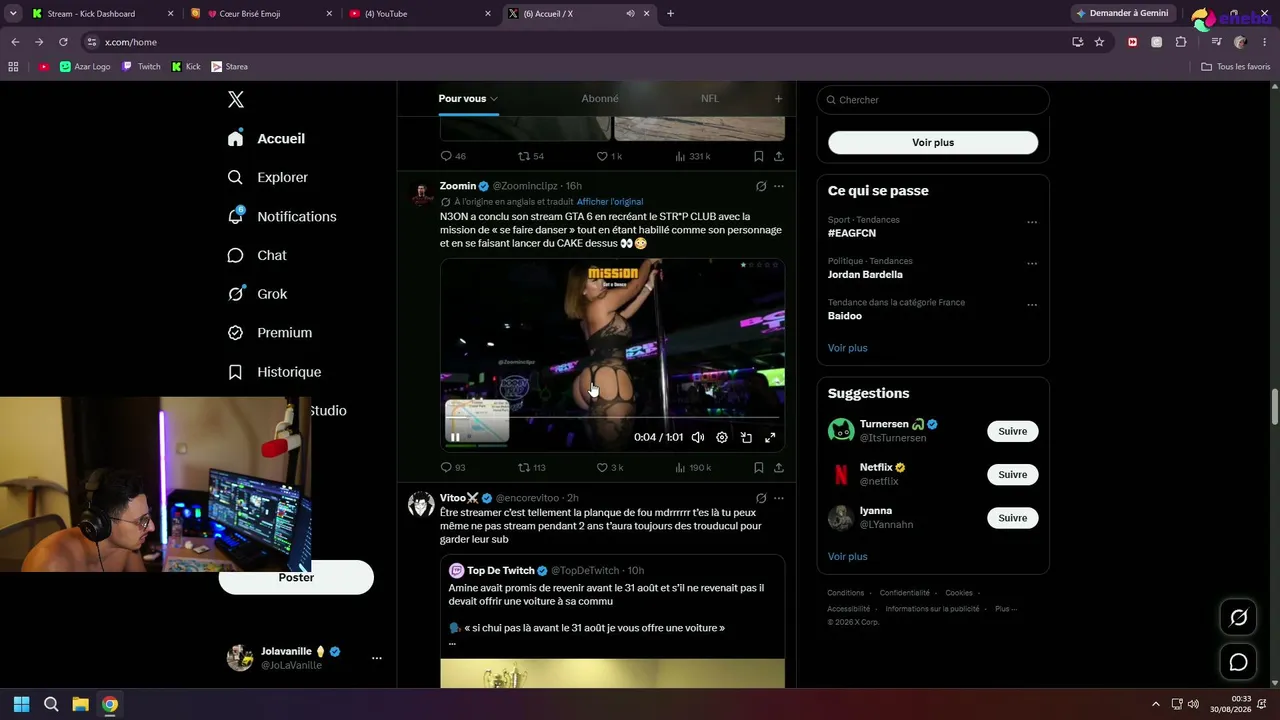Go to Accueil in the X sidebar

coord(266,139)
